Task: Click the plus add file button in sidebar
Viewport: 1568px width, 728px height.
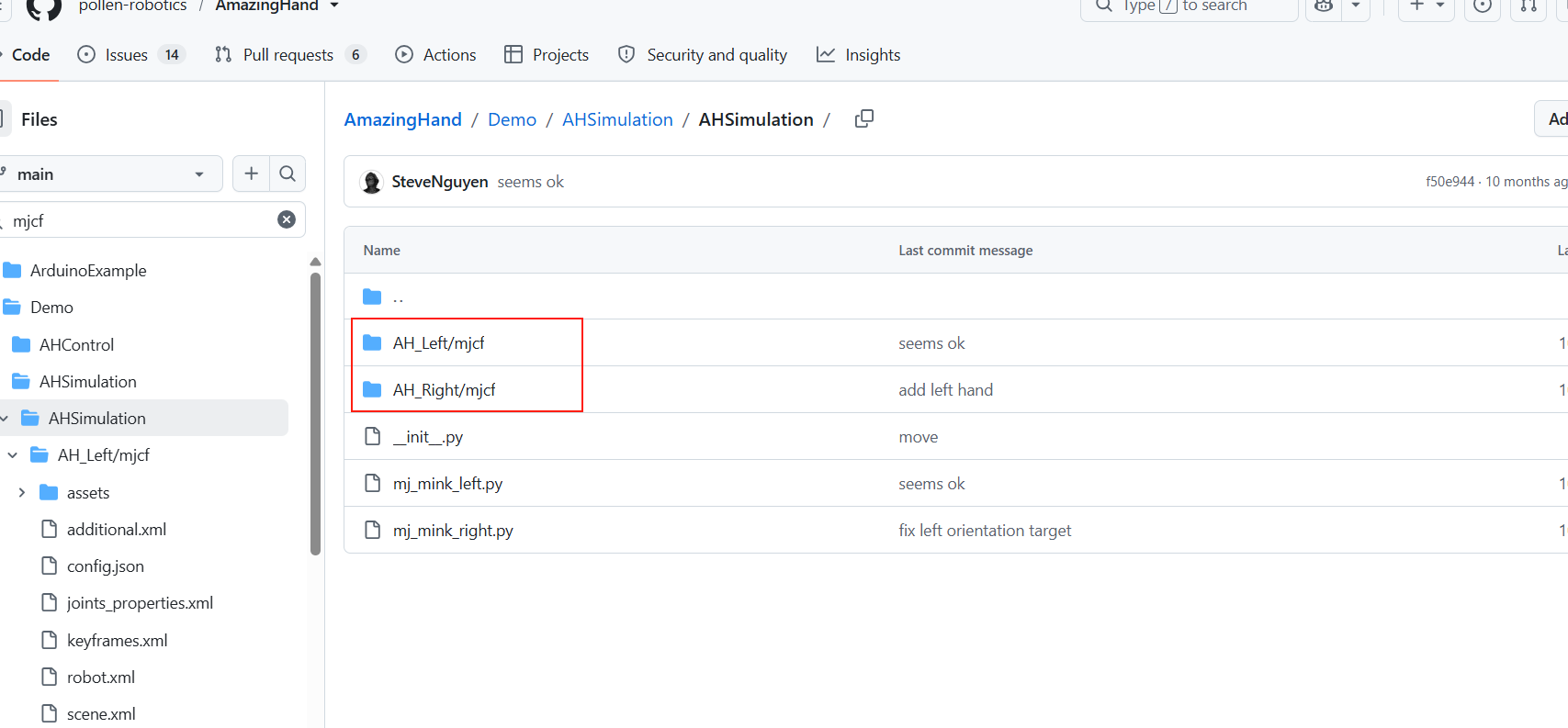Action: [x=252, y=174]
